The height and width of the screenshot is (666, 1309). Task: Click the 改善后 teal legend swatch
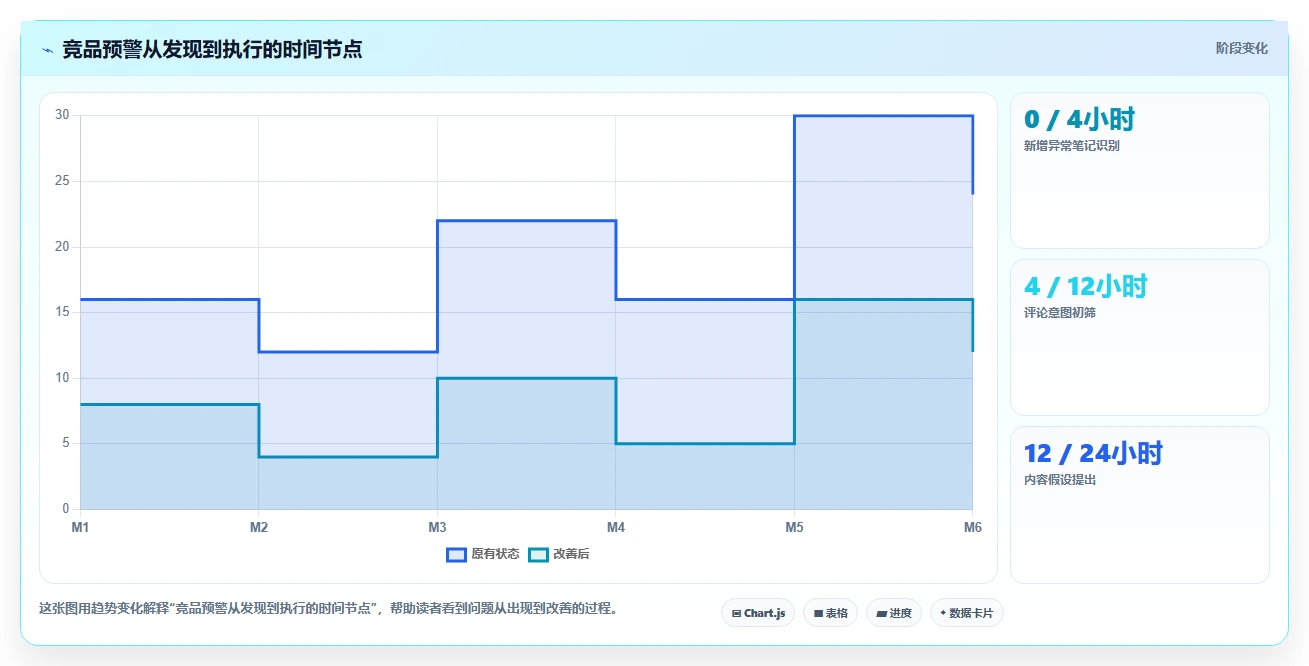tap(538, 554)
